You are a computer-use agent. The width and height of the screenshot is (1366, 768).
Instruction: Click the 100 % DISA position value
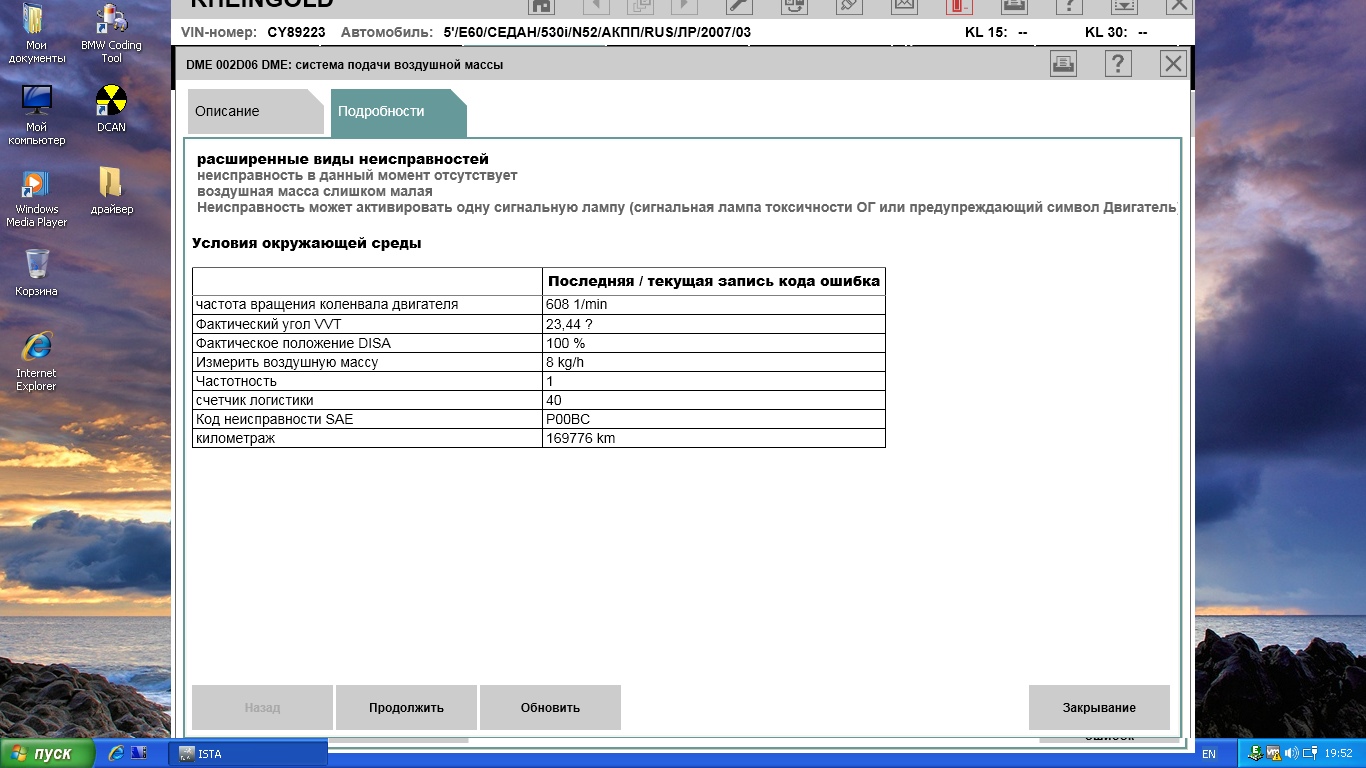[714, 343]
